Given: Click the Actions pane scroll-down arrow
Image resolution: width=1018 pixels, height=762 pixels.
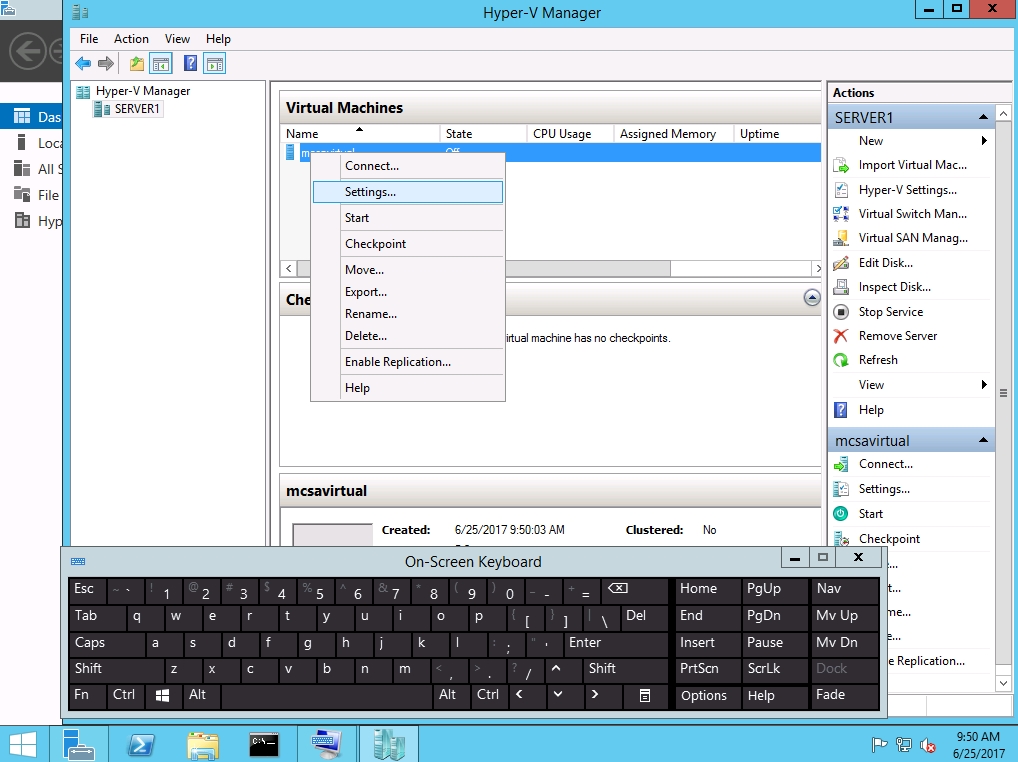Looking at the screenshot, I should (x=1003, y=683).
